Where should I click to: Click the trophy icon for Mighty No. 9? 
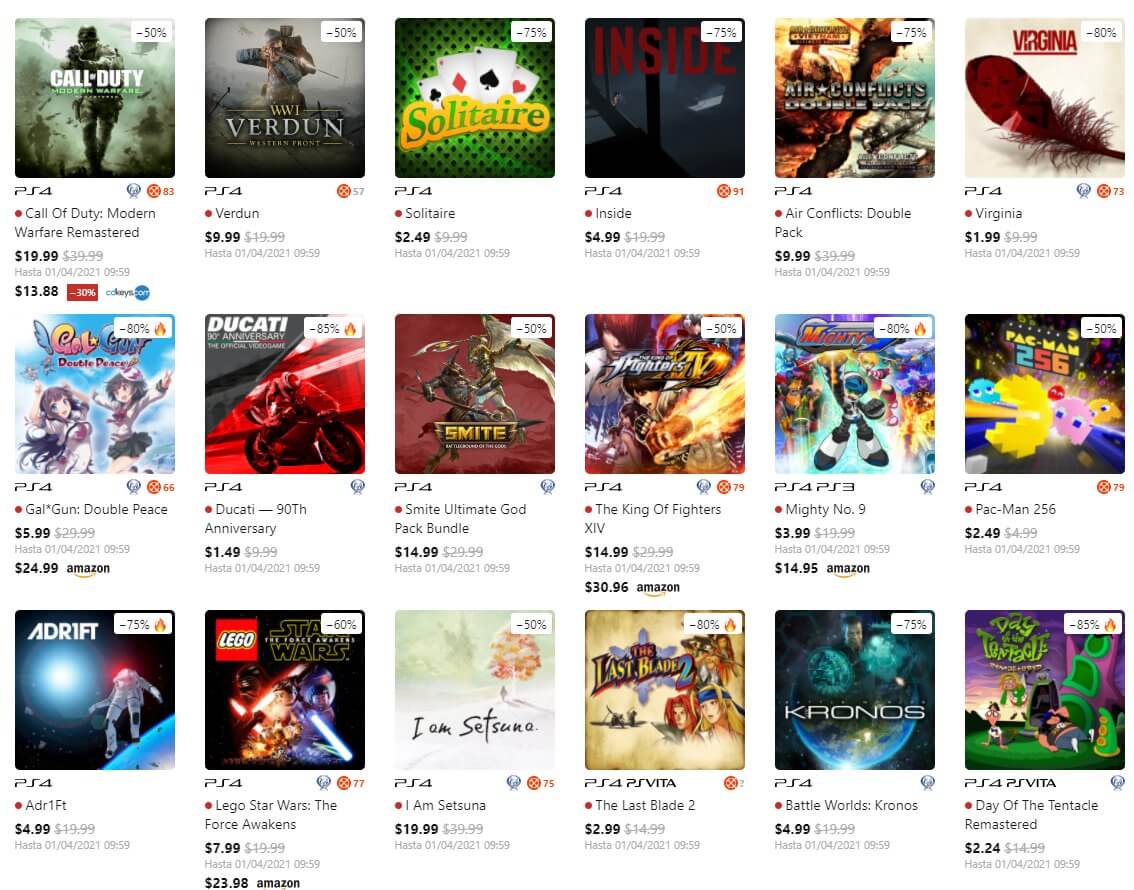tap(927, 487)
